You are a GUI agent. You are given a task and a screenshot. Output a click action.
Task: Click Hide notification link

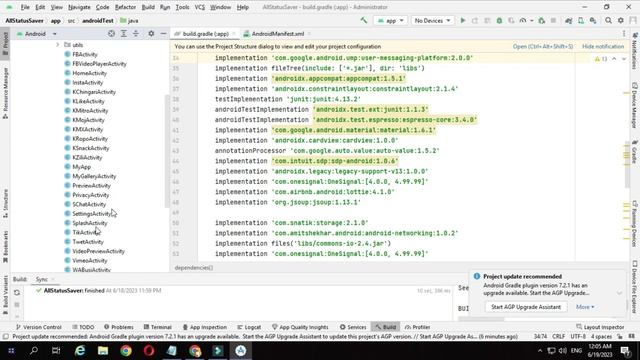(603, 47)
